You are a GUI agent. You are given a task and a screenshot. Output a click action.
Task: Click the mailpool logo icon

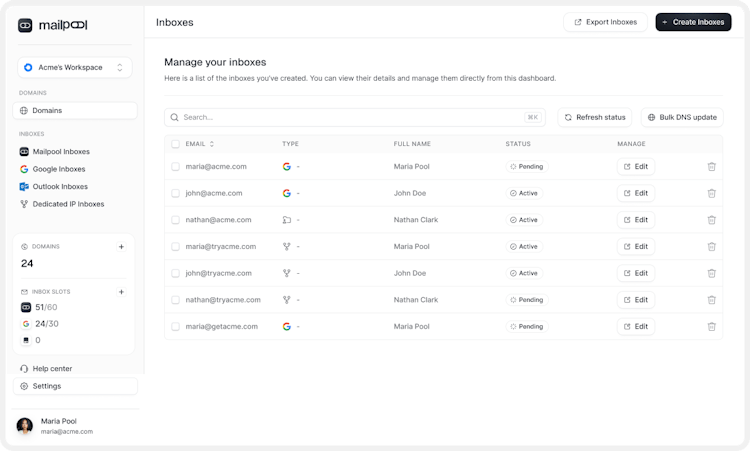pyautogui.click(x=25, y=25)
